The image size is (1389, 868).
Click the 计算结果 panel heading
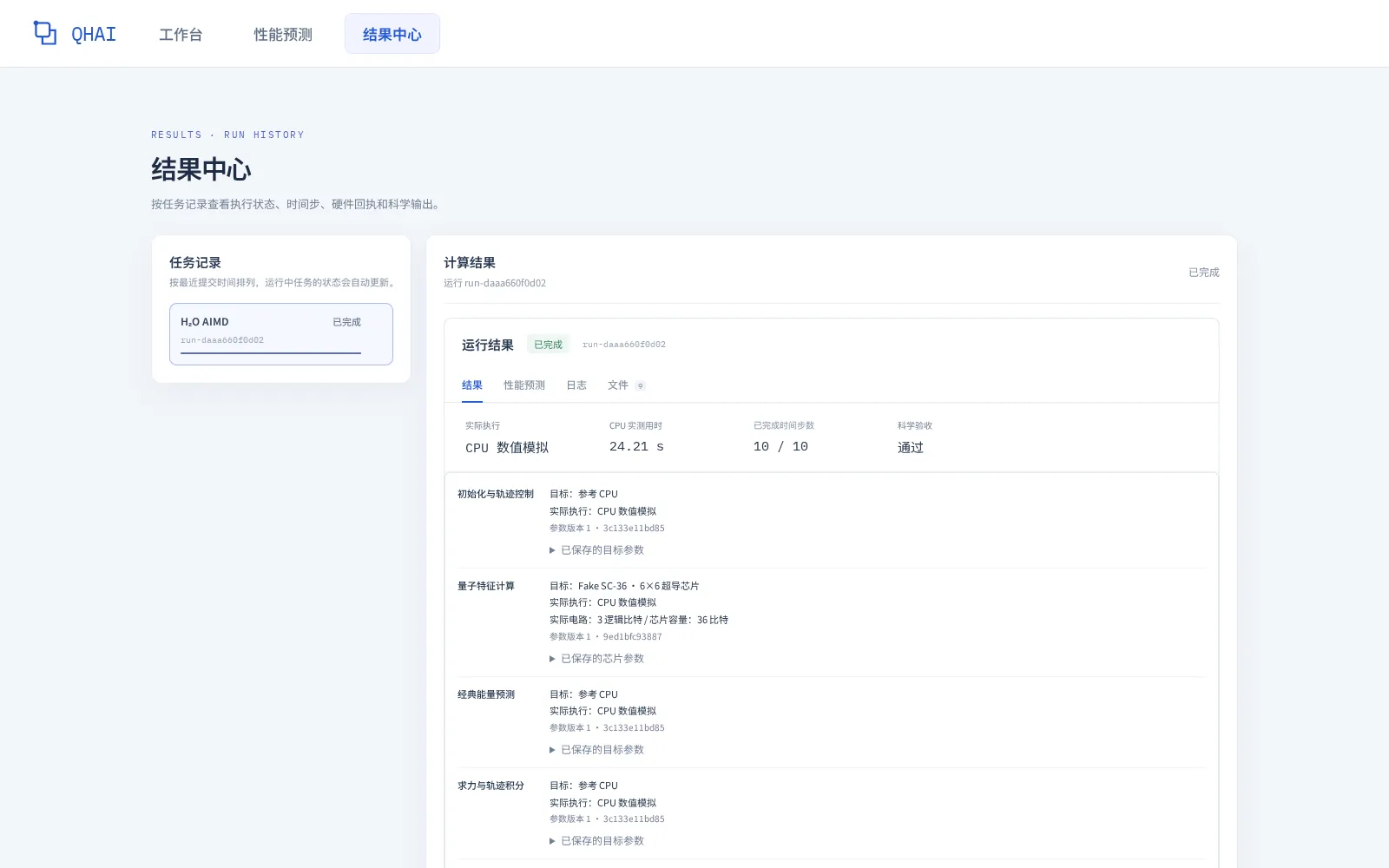click(470, 262)
